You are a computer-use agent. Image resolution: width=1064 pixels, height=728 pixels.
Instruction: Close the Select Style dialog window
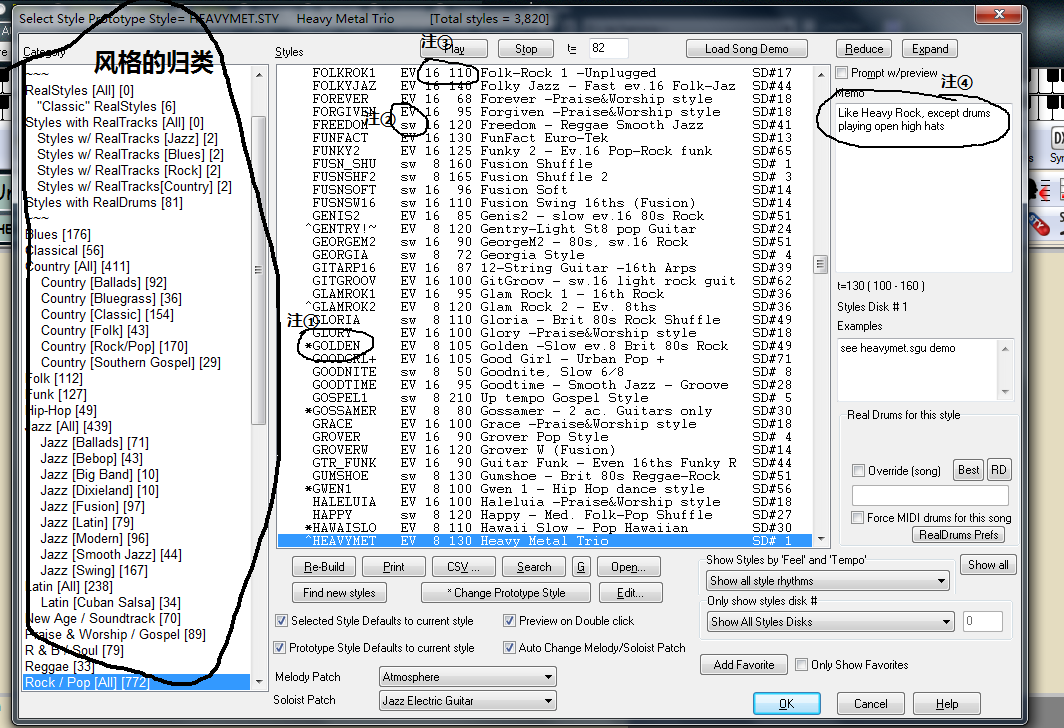(999, 14)
